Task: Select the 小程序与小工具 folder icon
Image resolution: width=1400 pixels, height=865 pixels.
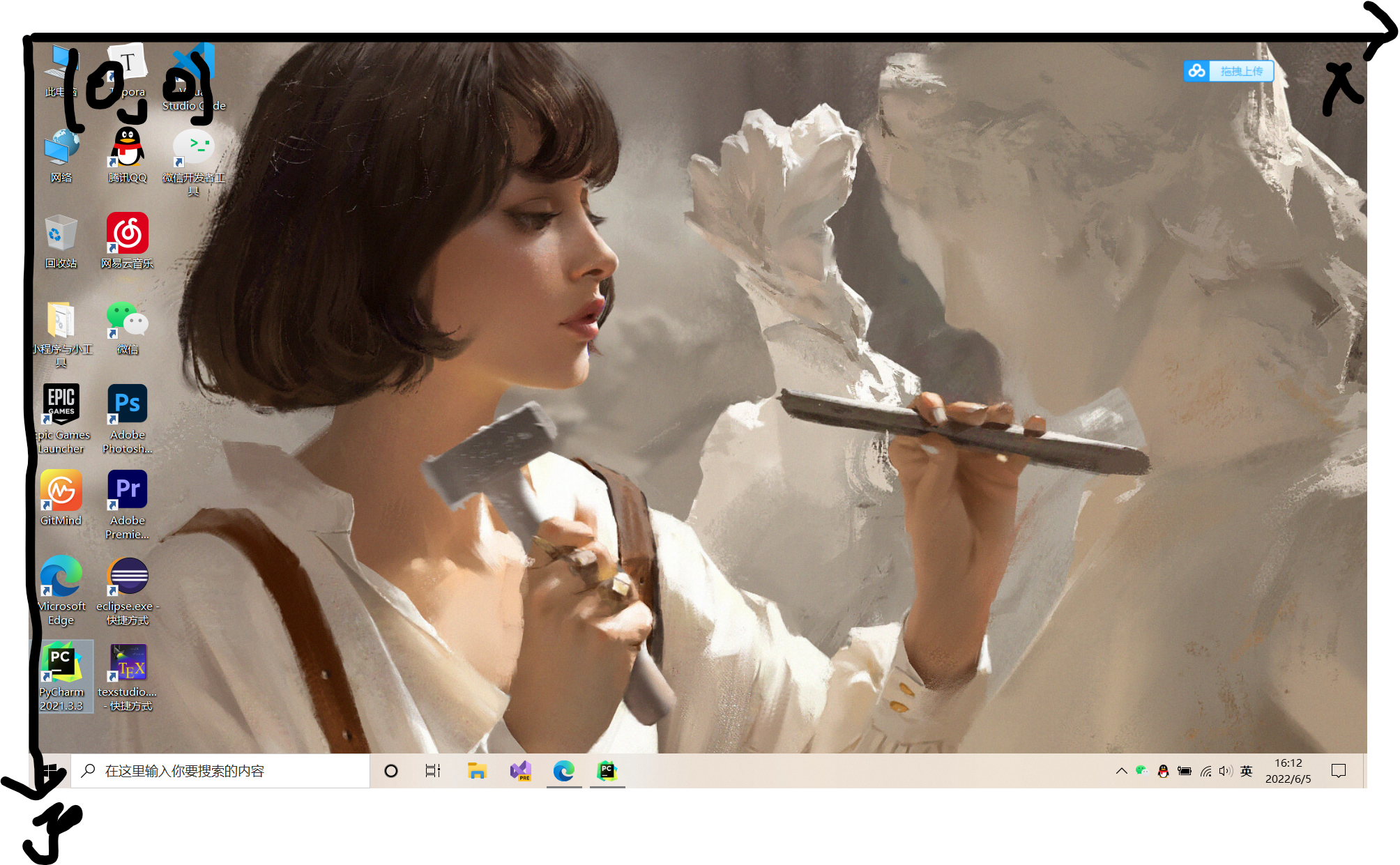Action: tap(61, 335)
